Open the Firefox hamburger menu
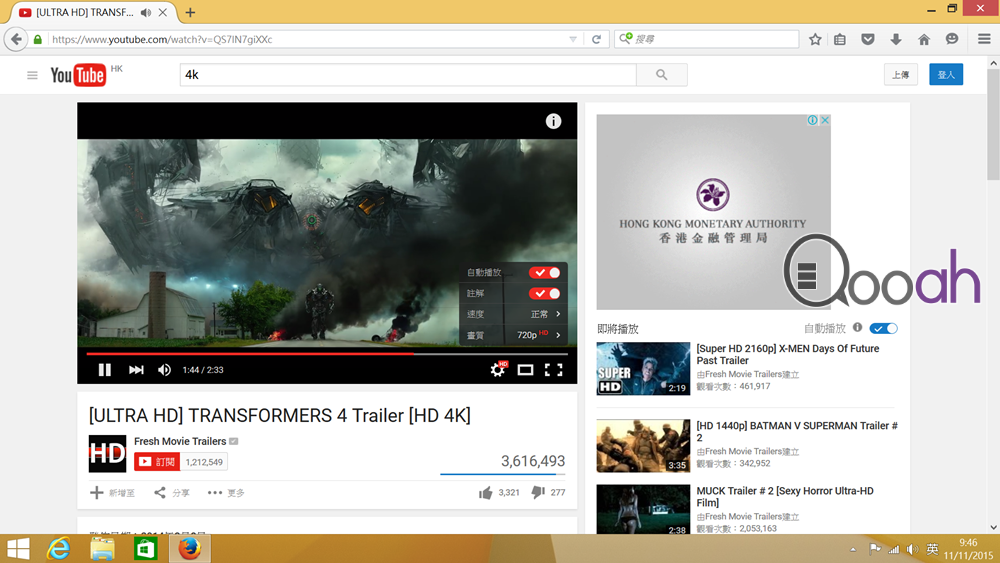Viewport: 1000px width, 563px height. pyautogui.click(x=984, y=39)
